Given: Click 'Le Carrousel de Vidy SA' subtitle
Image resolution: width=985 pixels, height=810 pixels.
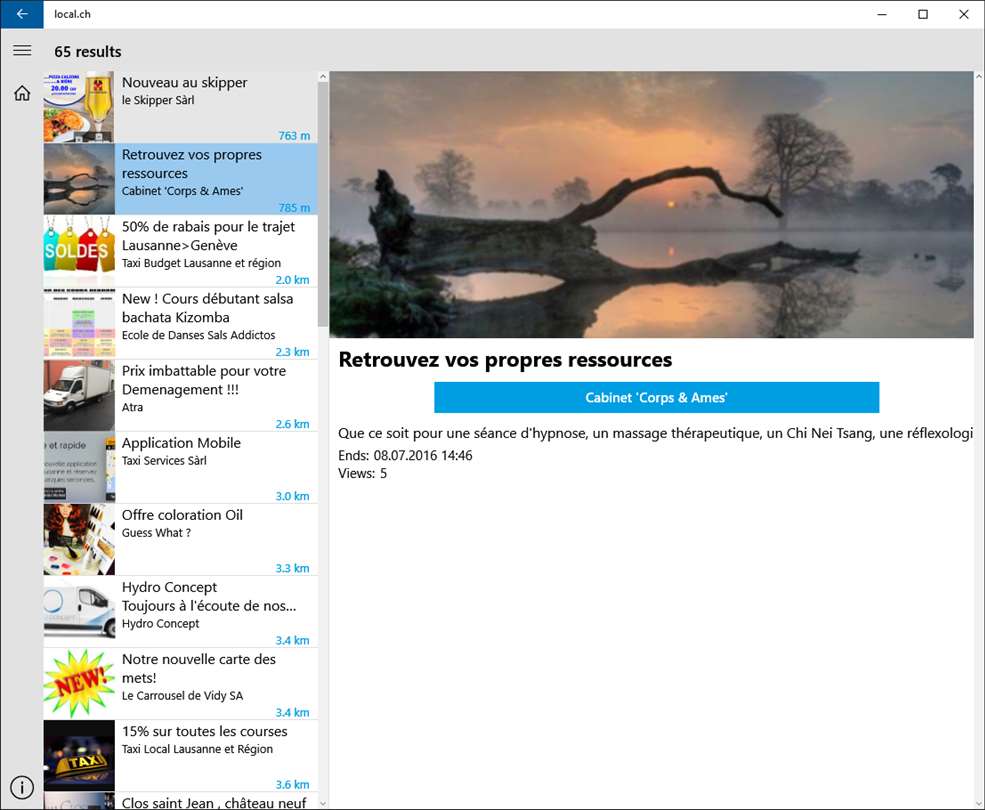Looking at the screenshot, I should coord(182,696).
